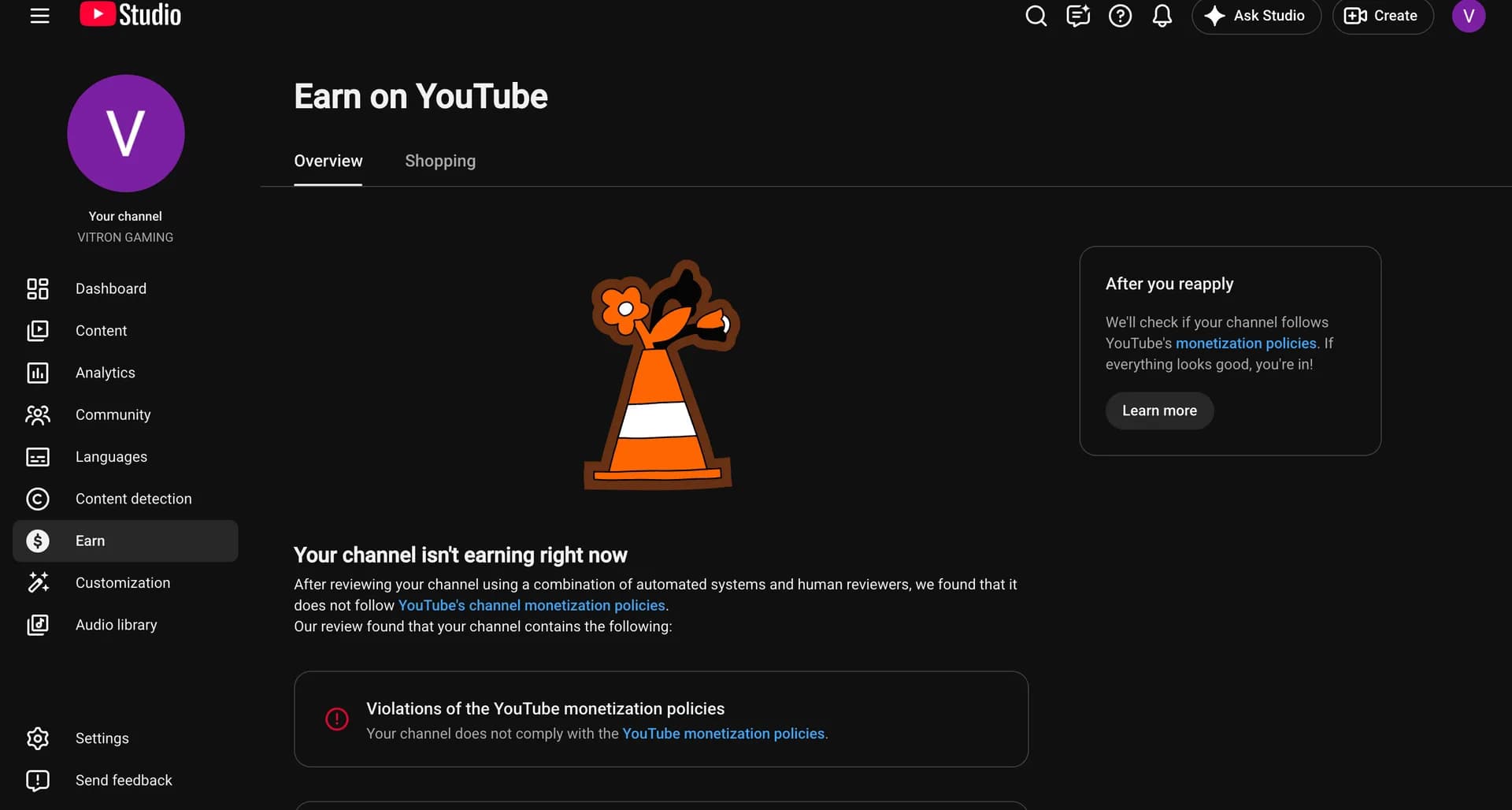Click the Analytics chart icon

(38, 373)
